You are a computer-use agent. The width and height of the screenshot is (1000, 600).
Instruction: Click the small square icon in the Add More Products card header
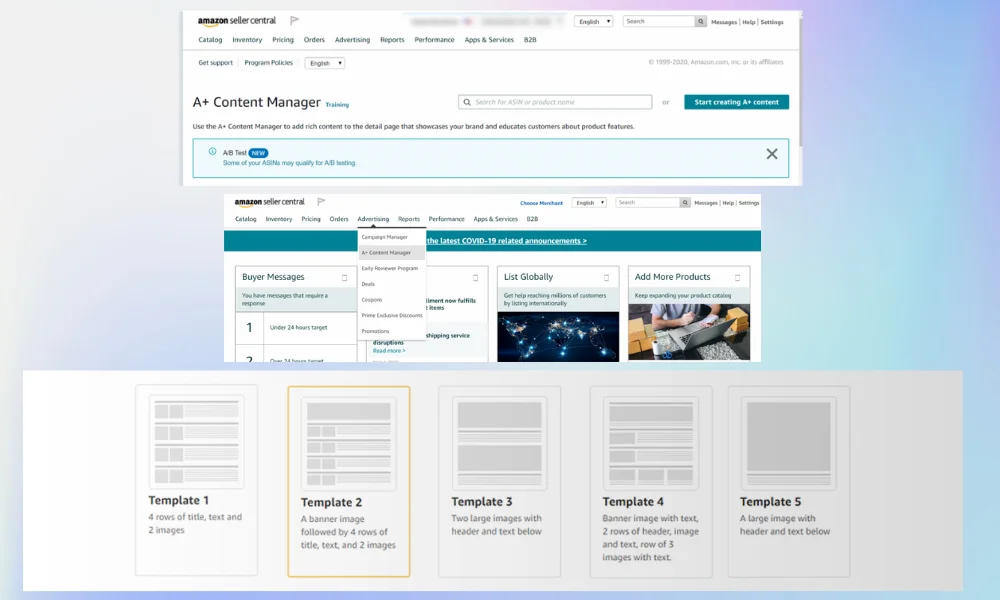tap(737, 277)
